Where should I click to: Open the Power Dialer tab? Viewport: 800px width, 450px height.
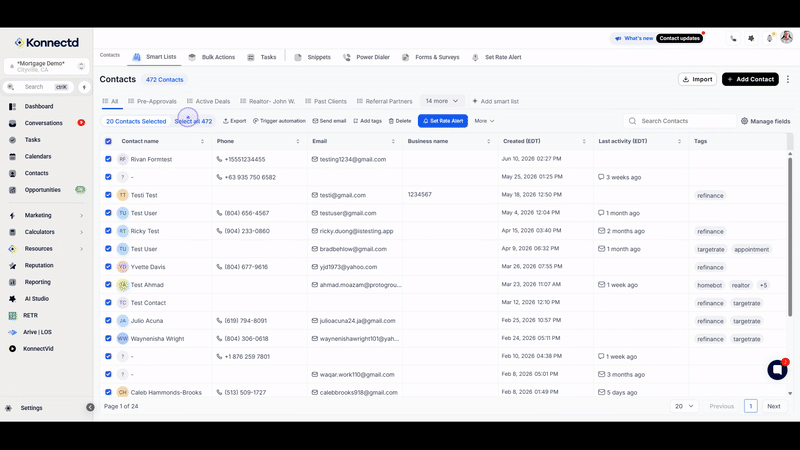pyautogui.click(x=366, y=57)
